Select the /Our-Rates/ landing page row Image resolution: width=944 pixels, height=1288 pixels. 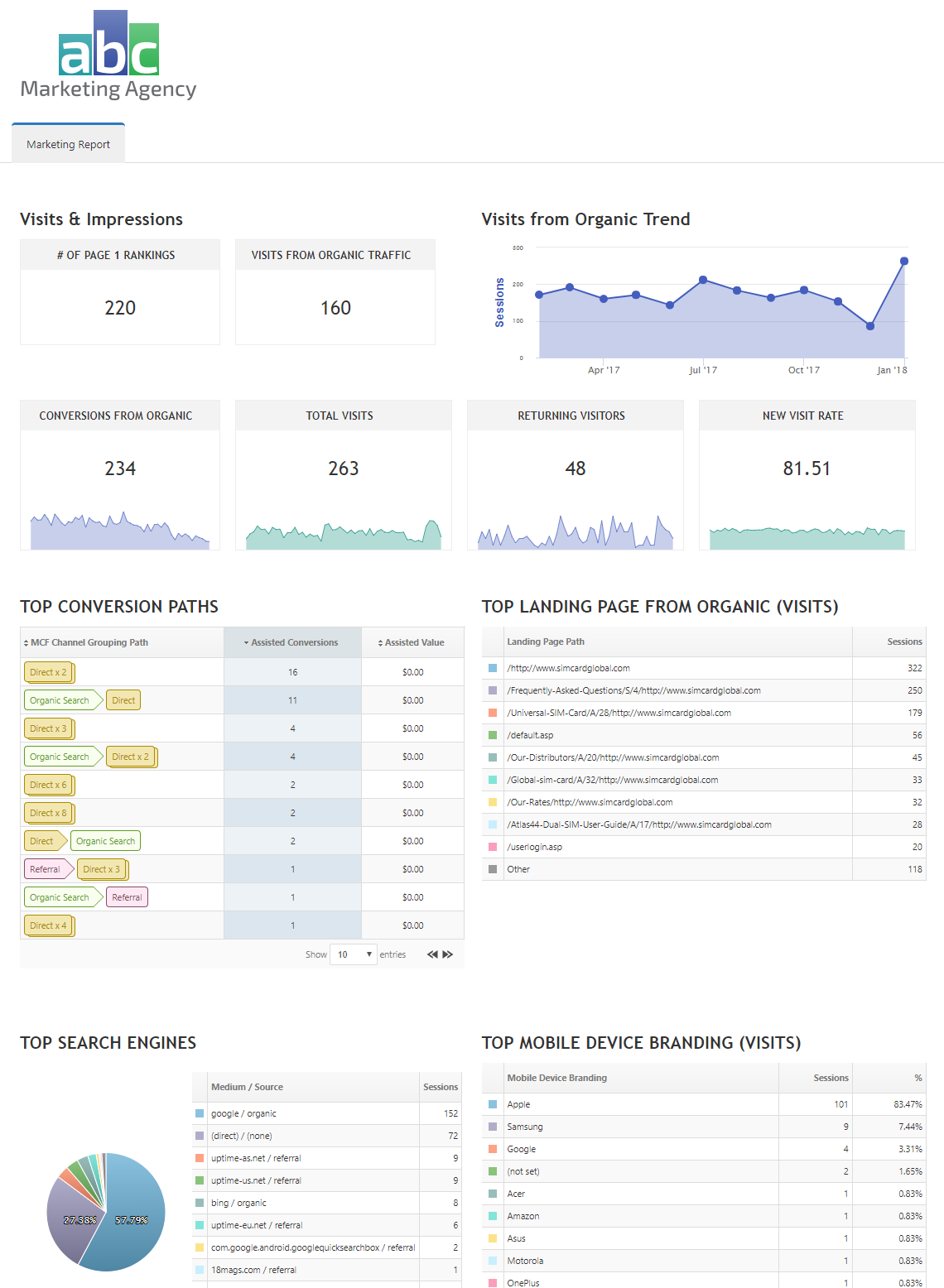click(589, 802)
